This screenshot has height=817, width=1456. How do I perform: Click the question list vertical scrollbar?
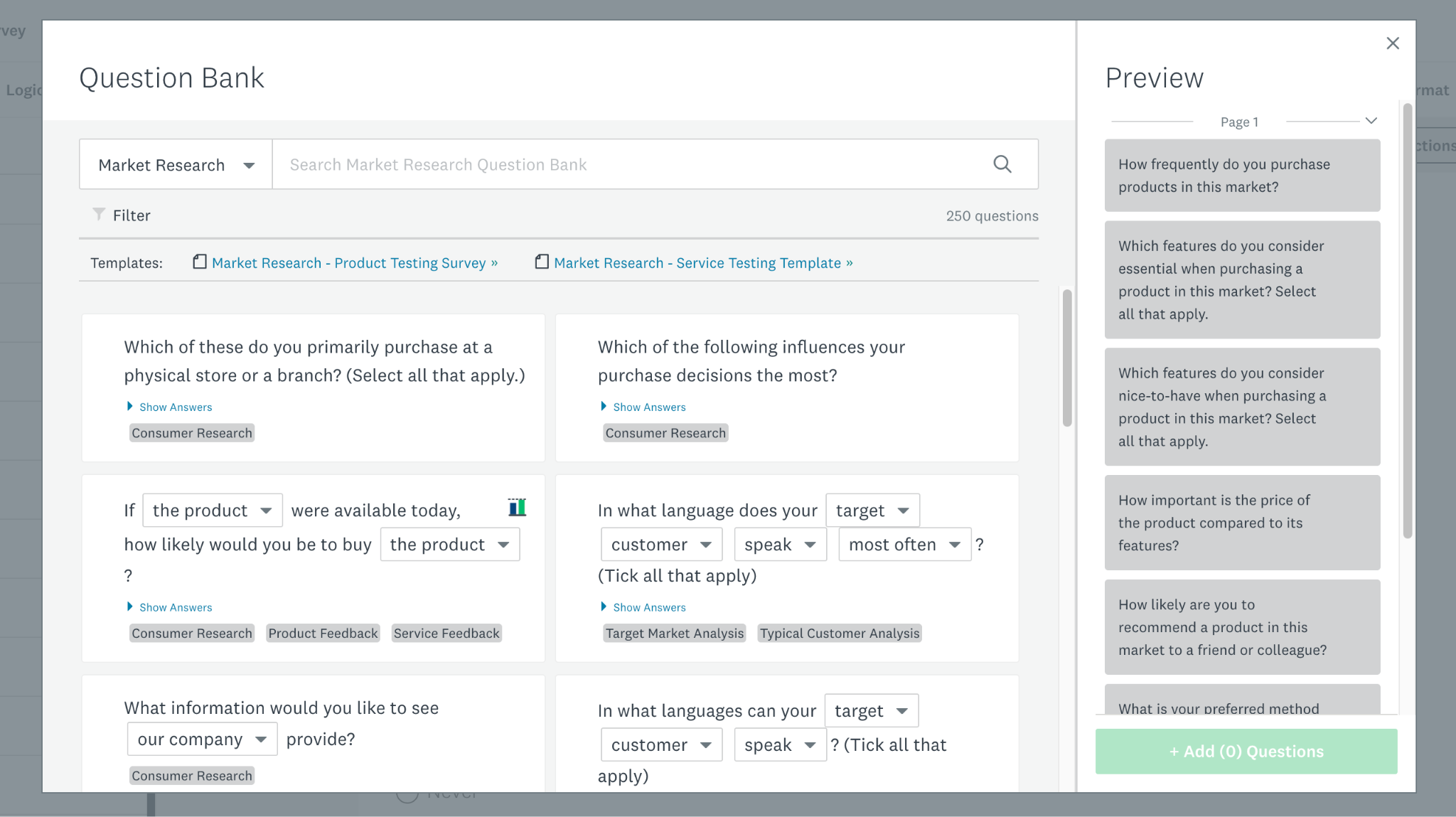coord(1066,358)
